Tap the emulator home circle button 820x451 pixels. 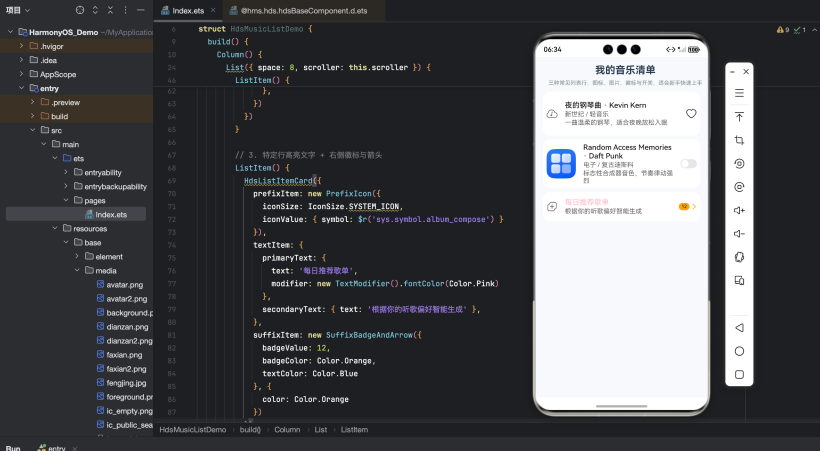pyautogui.click(x=739, y=351)
